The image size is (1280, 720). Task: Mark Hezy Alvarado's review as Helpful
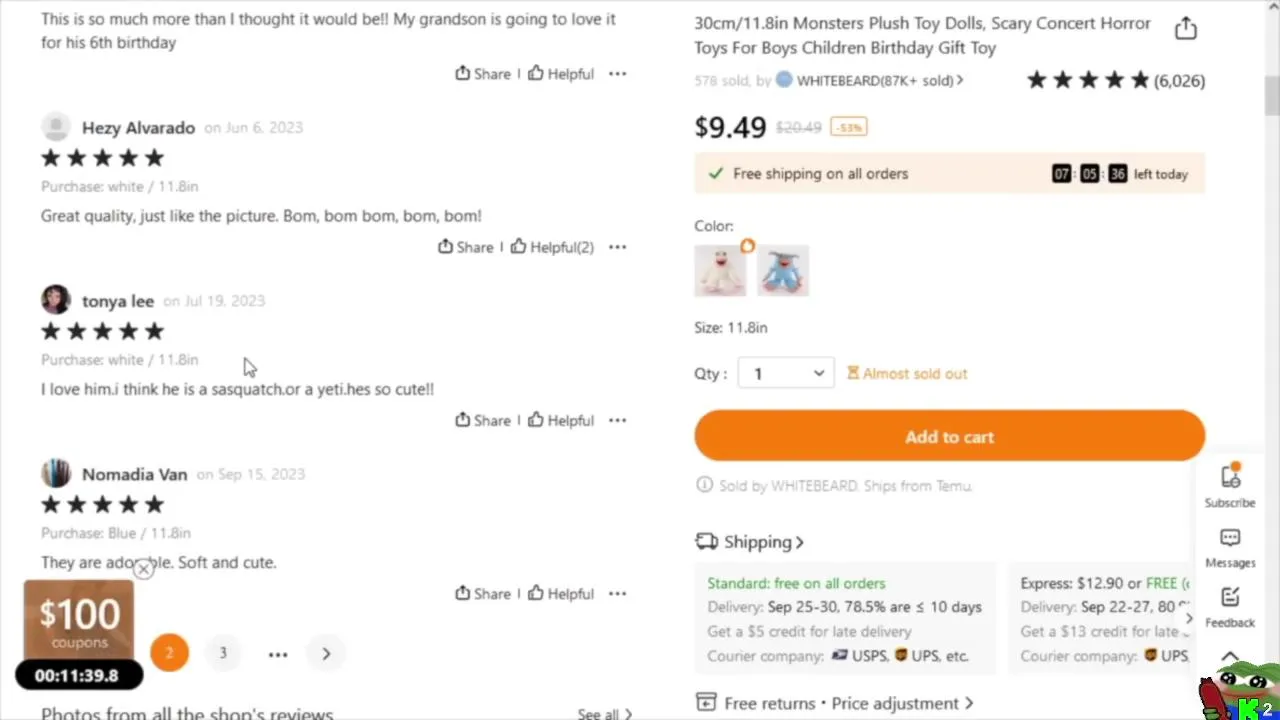coord(551,247)
